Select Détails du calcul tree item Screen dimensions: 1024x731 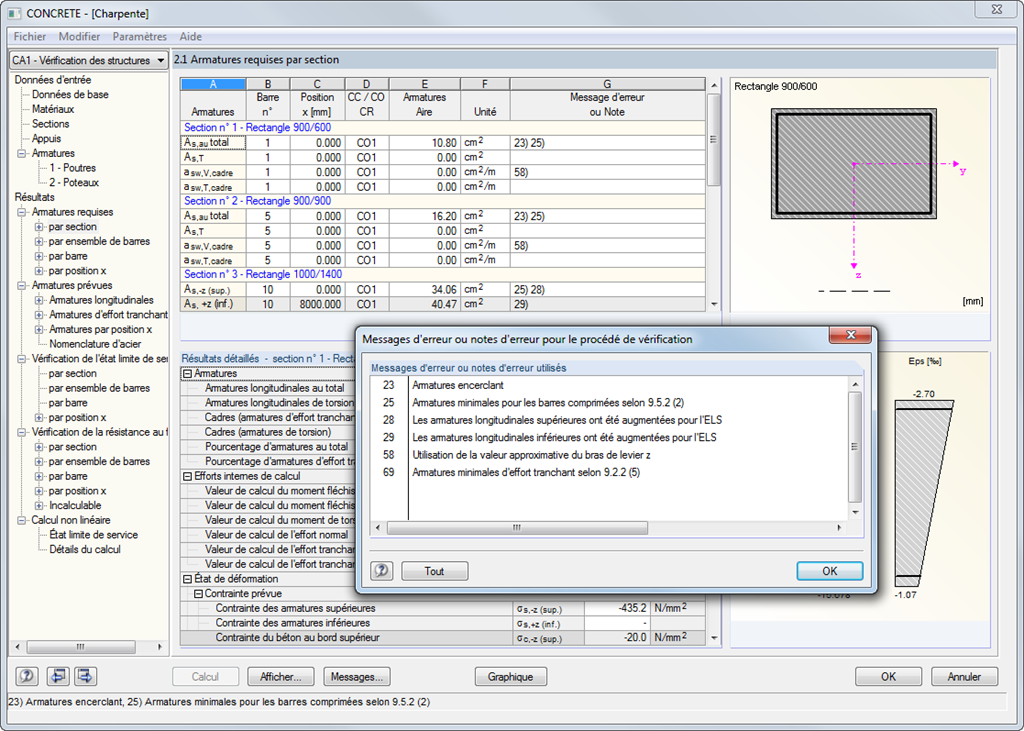click(x=85, y=549)
